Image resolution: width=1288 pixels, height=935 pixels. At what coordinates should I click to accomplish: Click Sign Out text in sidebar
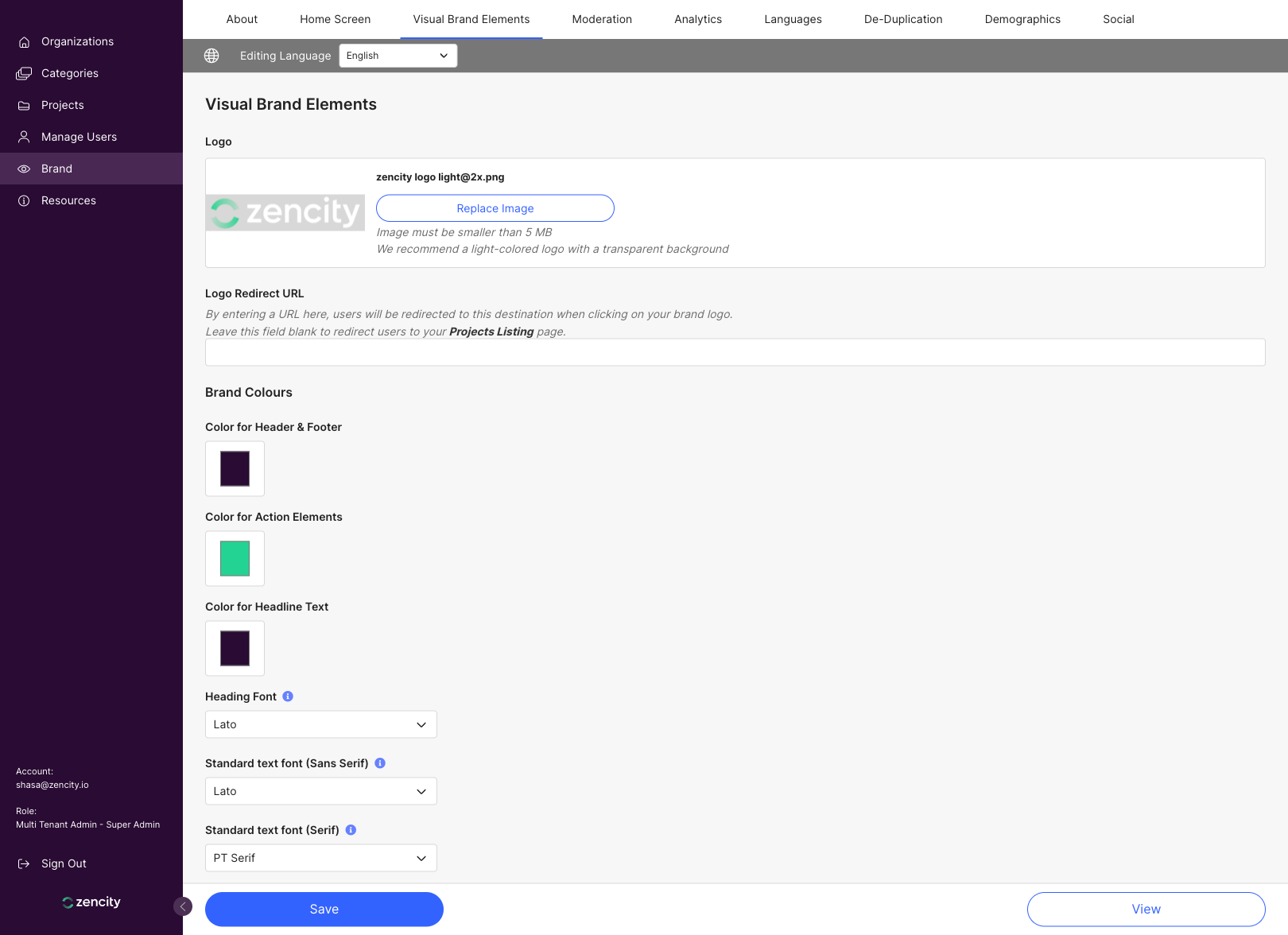(64, 863)
